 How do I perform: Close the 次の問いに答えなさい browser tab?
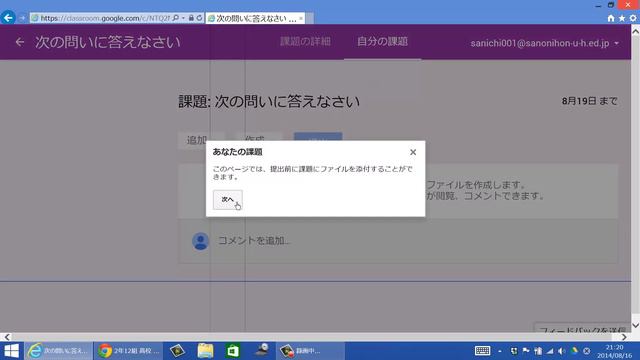[x=301, y=18]
